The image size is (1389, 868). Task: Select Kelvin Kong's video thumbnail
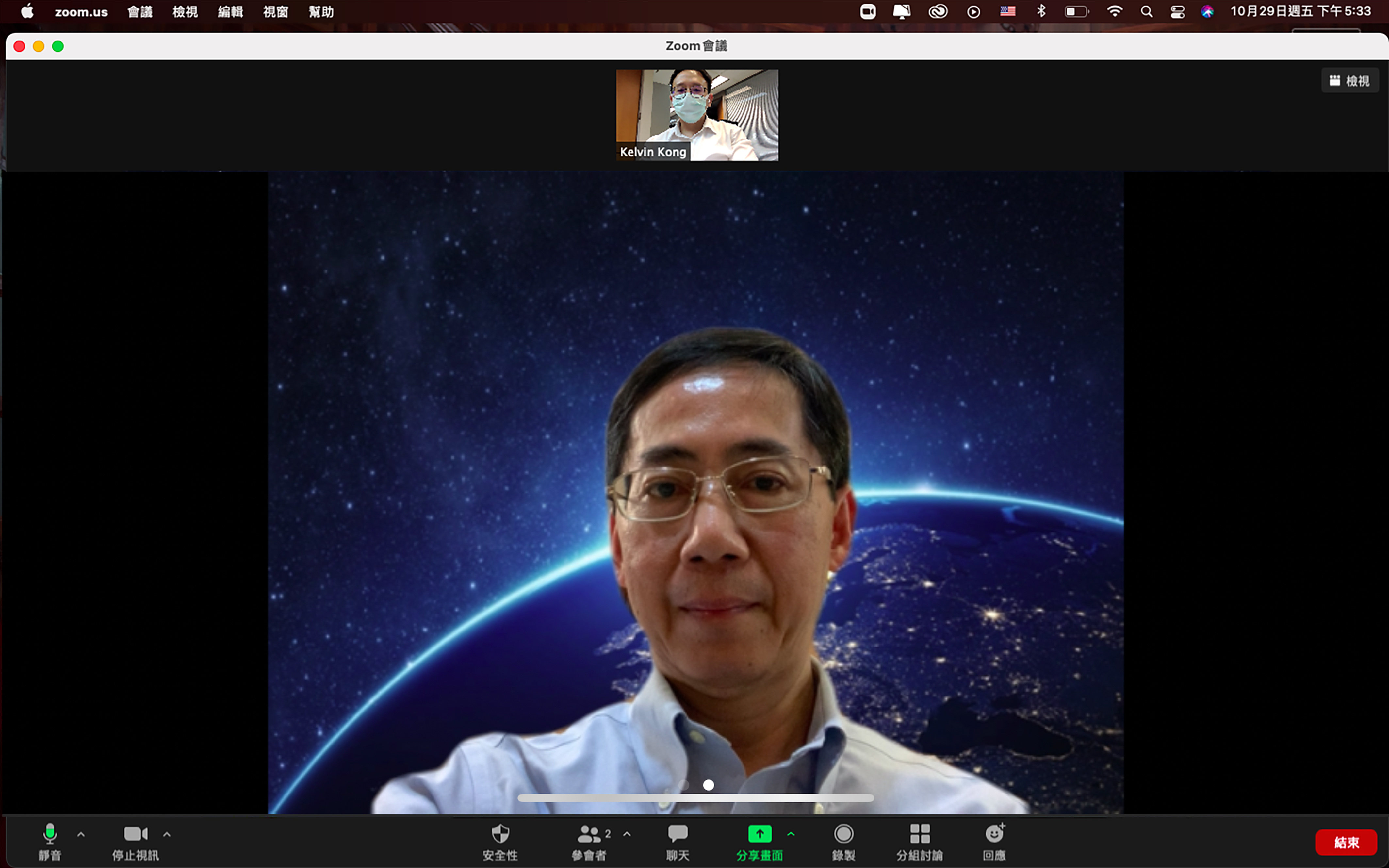point(697,115)
